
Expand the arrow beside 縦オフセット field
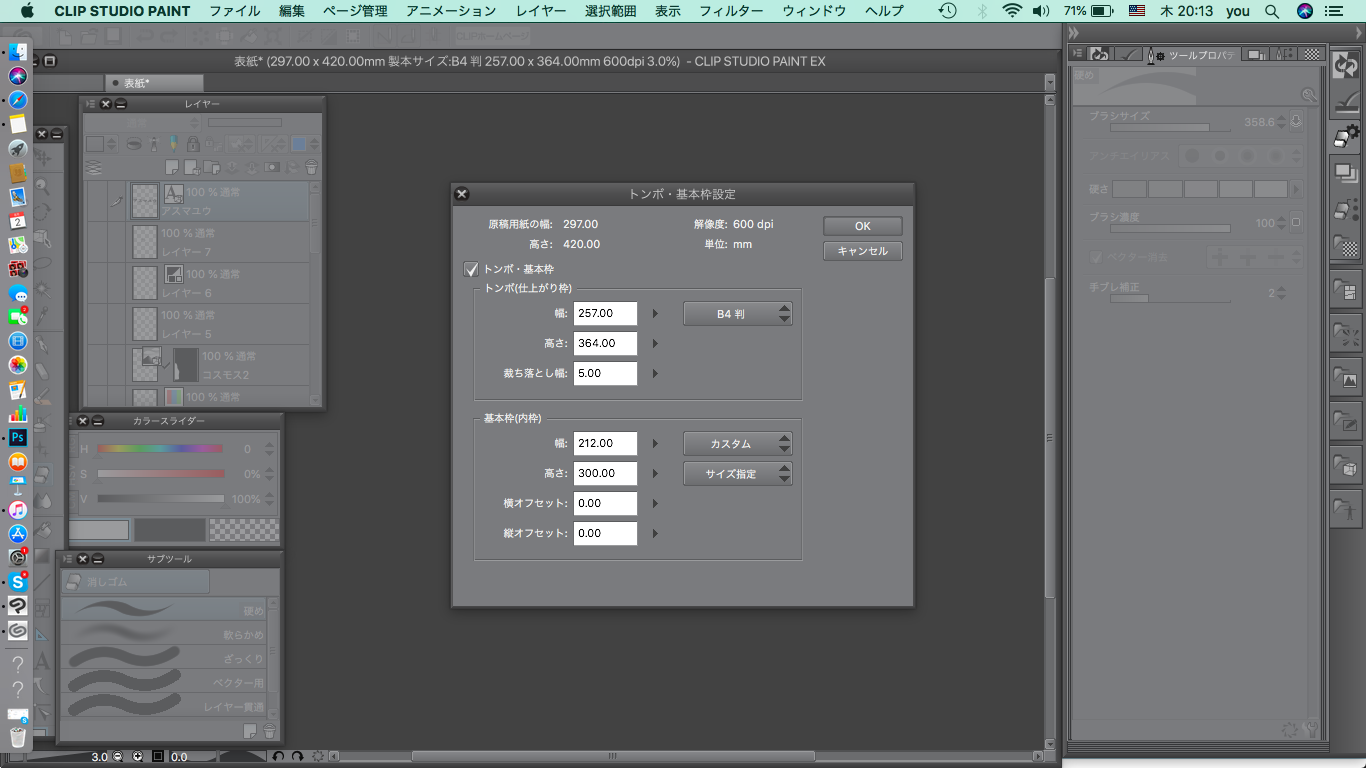[655, 534]
